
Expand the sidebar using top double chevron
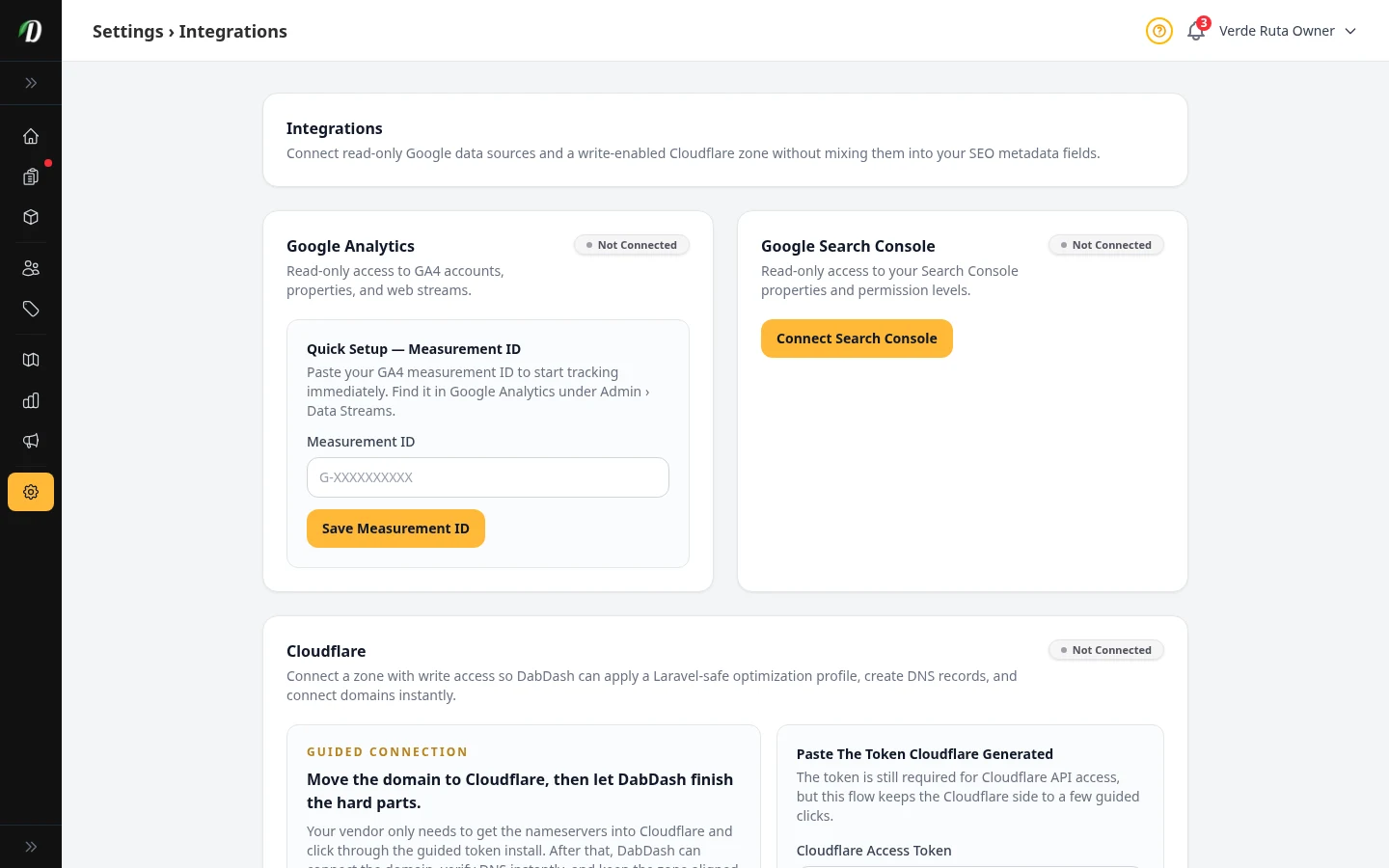tap(31, 83)
